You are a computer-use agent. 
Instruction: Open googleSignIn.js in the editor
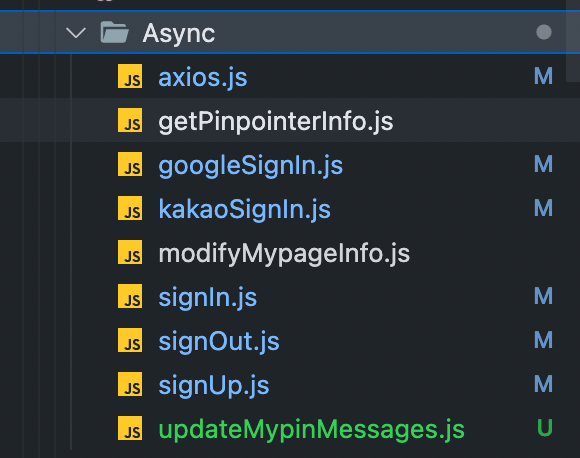click(x=250, y=166)
